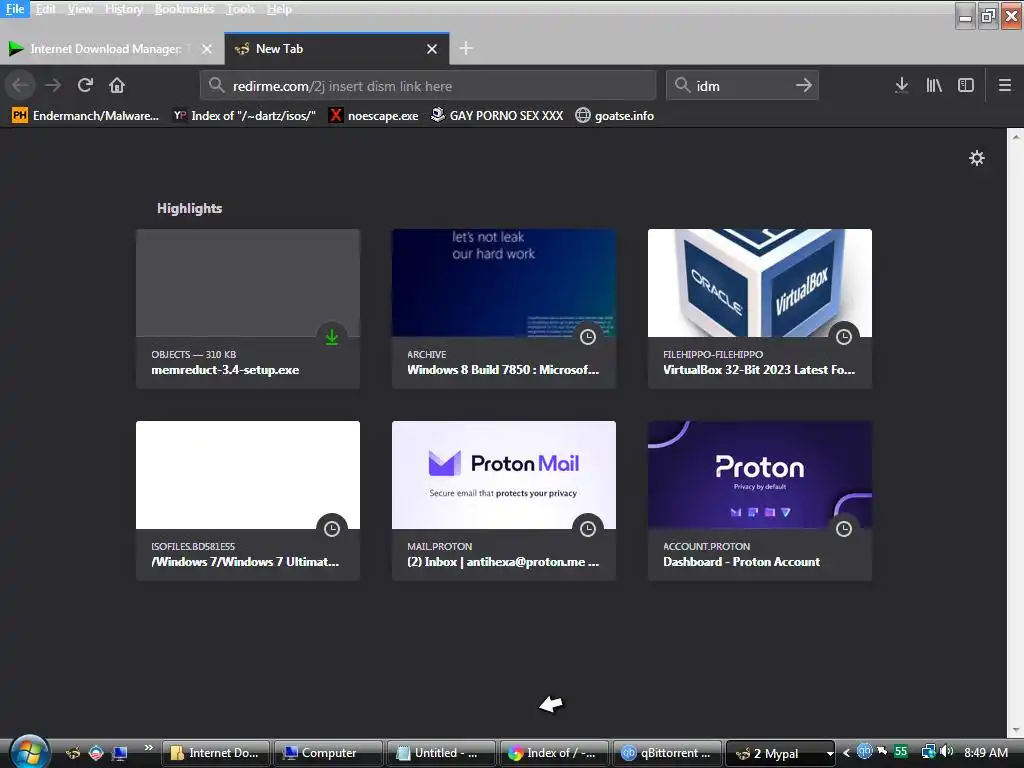Click history clock icon on Windows 8 Build card

coord(588,337)
